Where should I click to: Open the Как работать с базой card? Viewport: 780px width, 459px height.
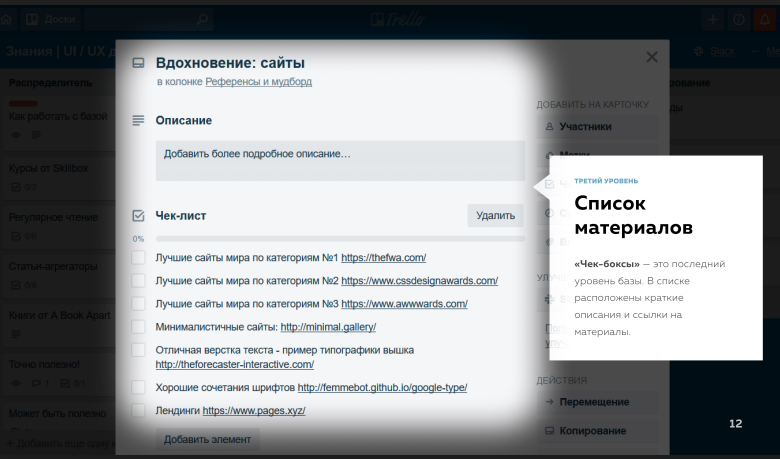59,122
